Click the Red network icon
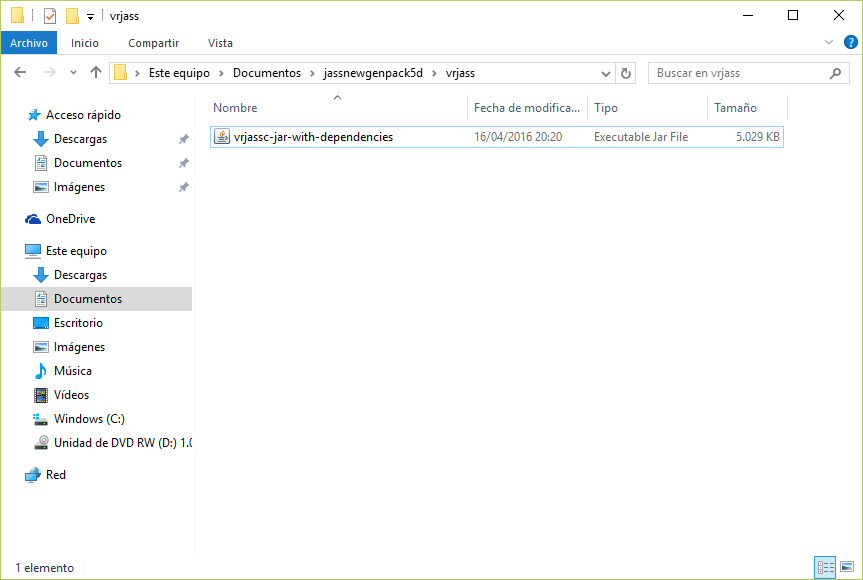 (x=33, y=475)
